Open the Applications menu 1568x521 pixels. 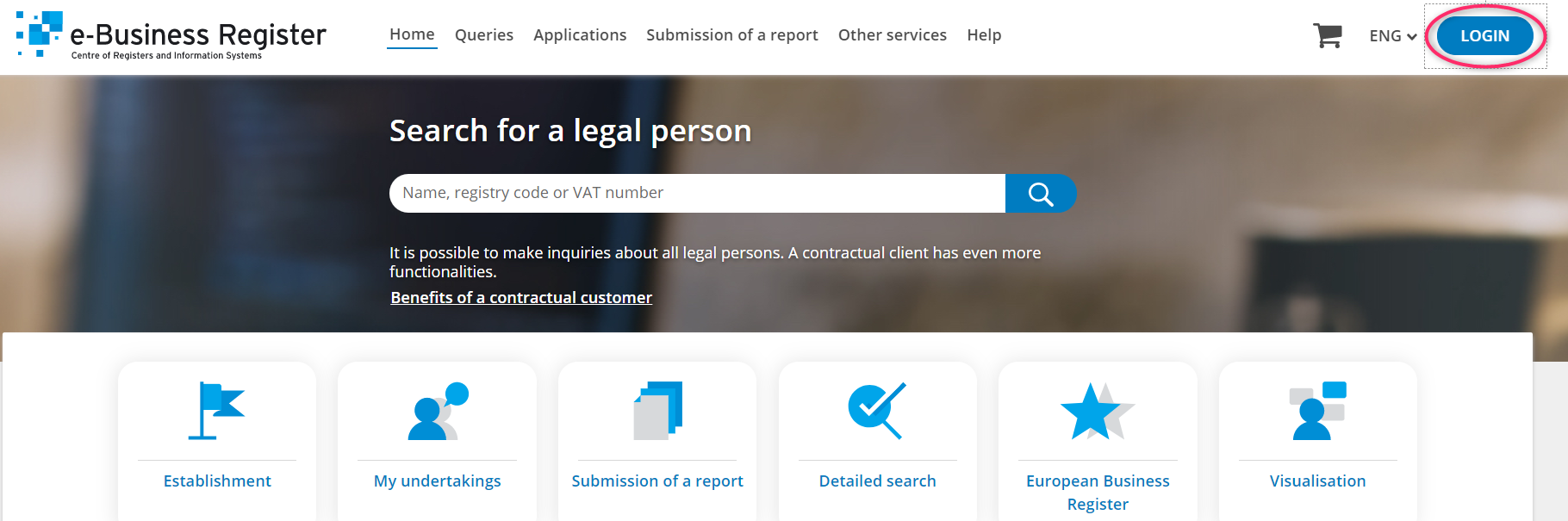[x=580, y=35]
